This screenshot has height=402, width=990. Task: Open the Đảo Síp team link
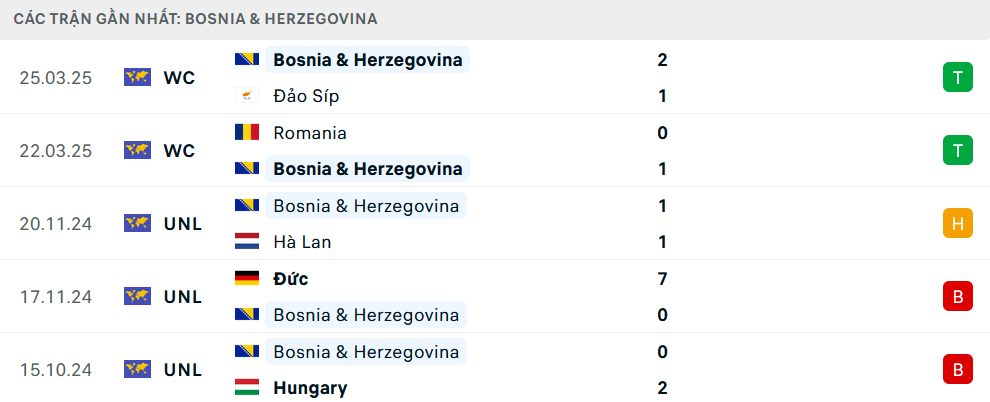tap(306, 97)
